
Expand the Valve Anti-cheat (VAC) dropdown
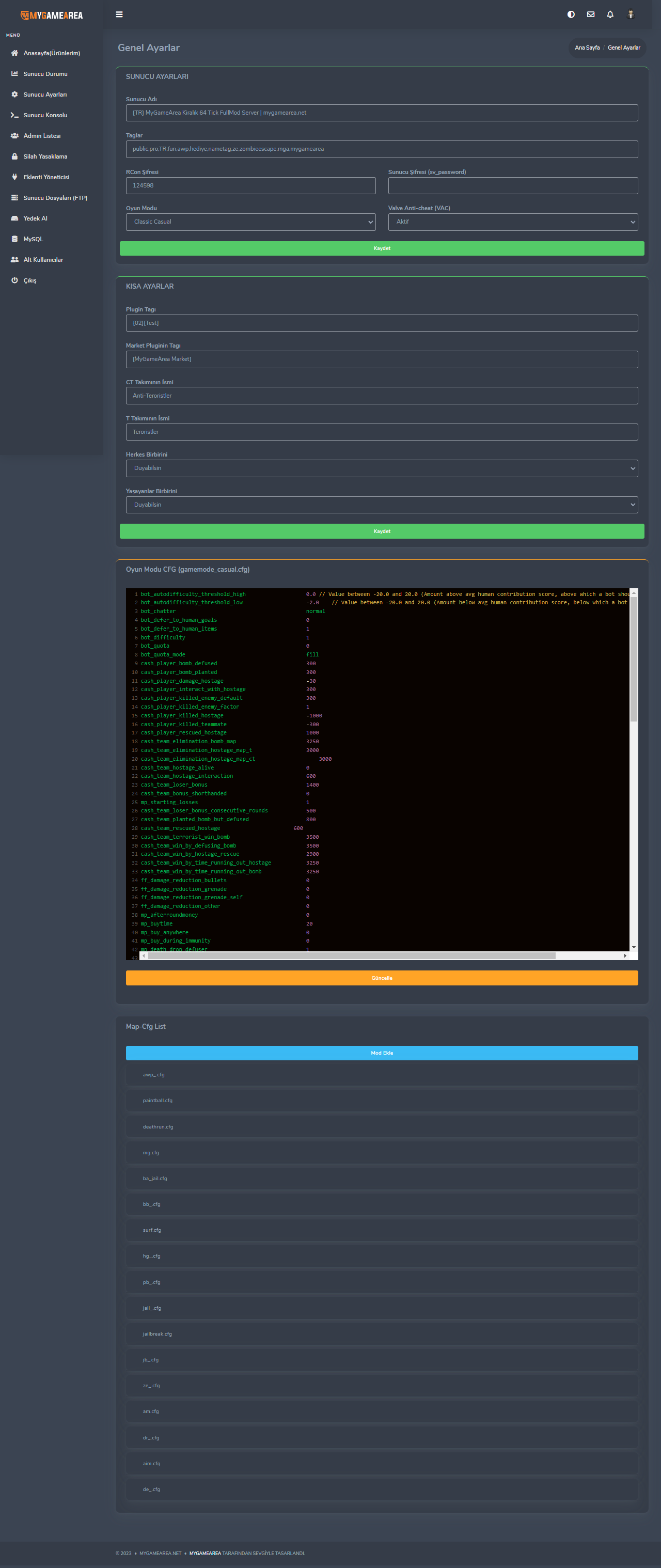512,222
